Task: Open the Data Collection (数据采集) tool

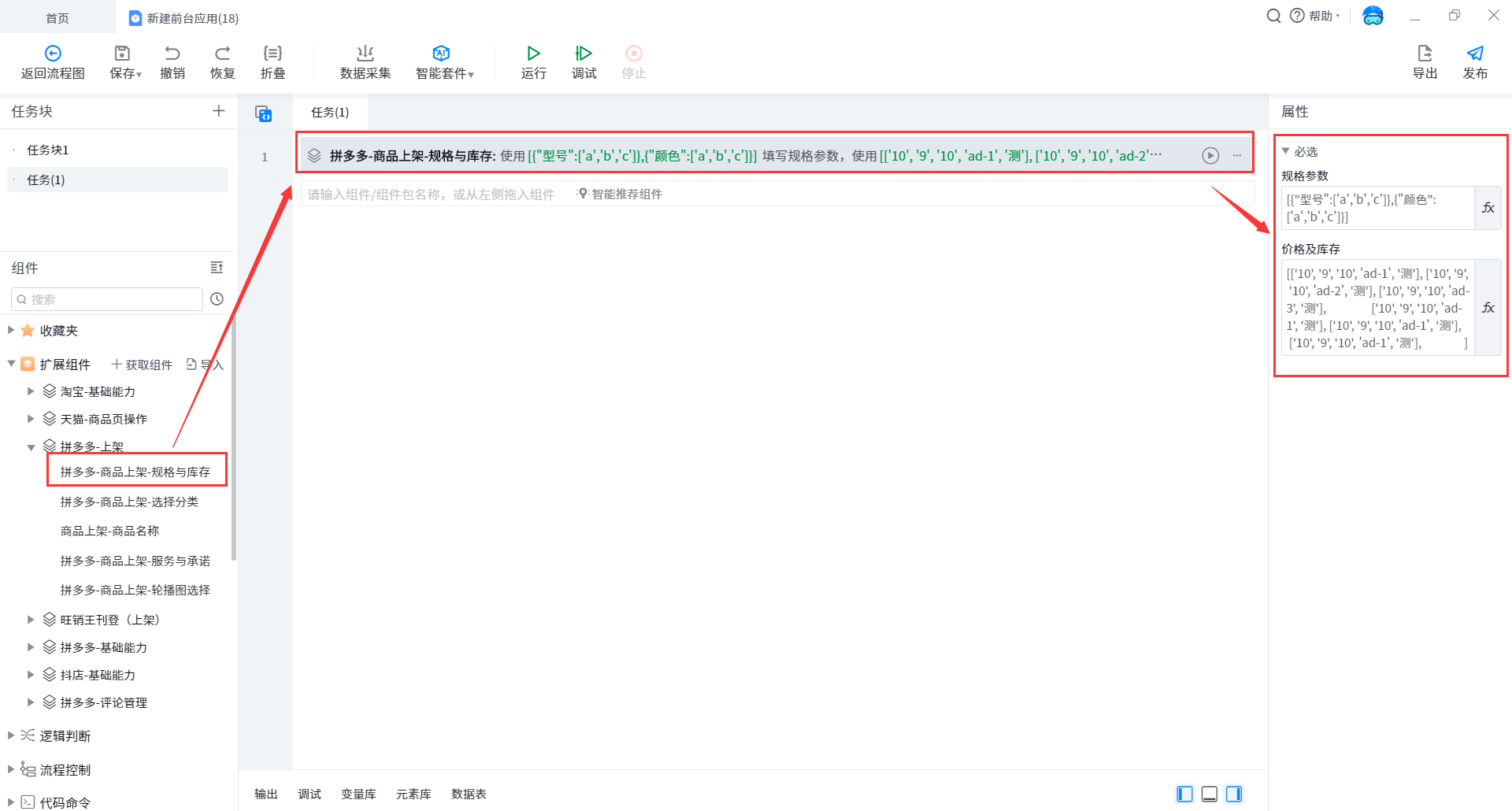Action: (x=365, y=54)
